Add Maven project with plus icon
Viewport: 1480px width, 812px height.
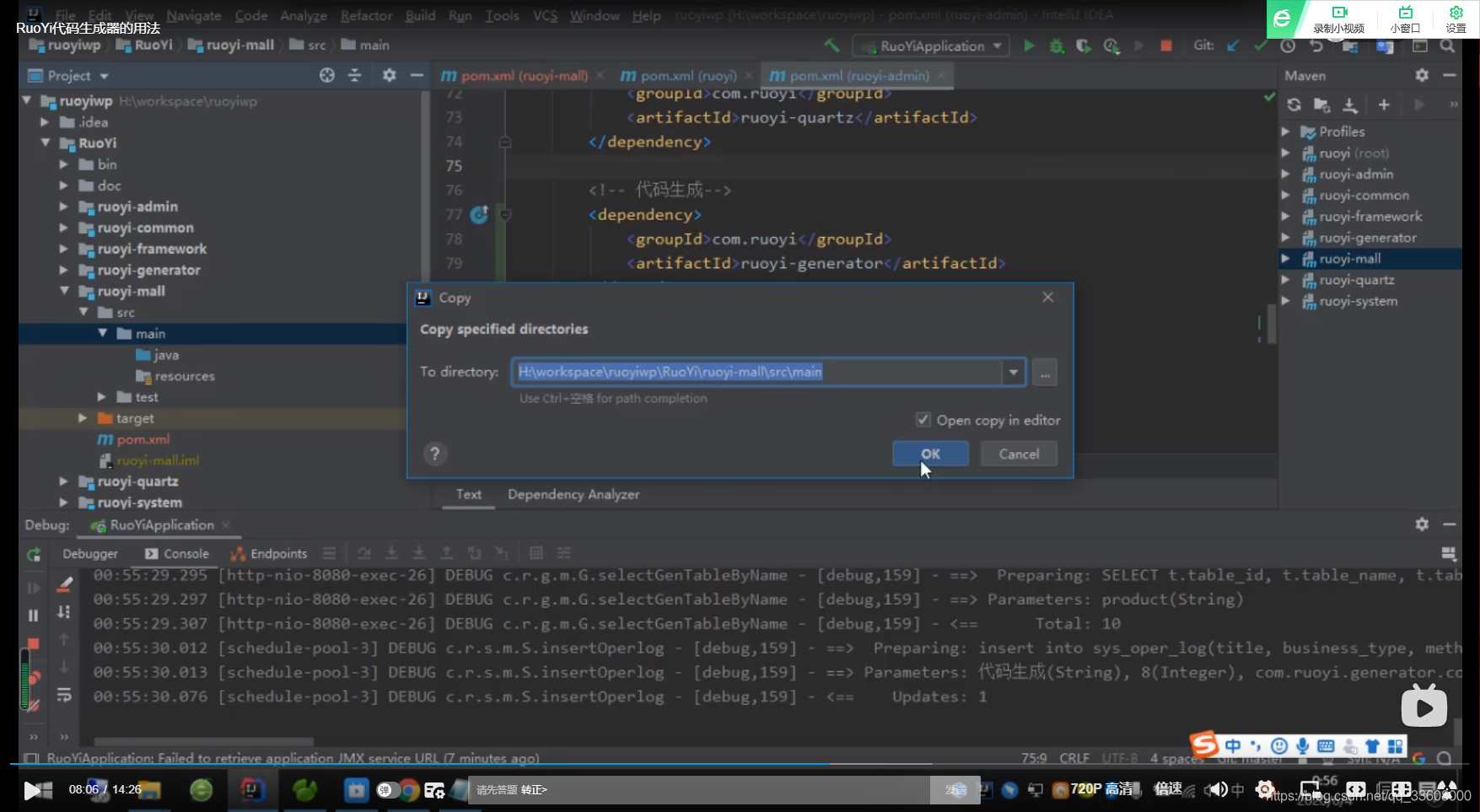1384,105
